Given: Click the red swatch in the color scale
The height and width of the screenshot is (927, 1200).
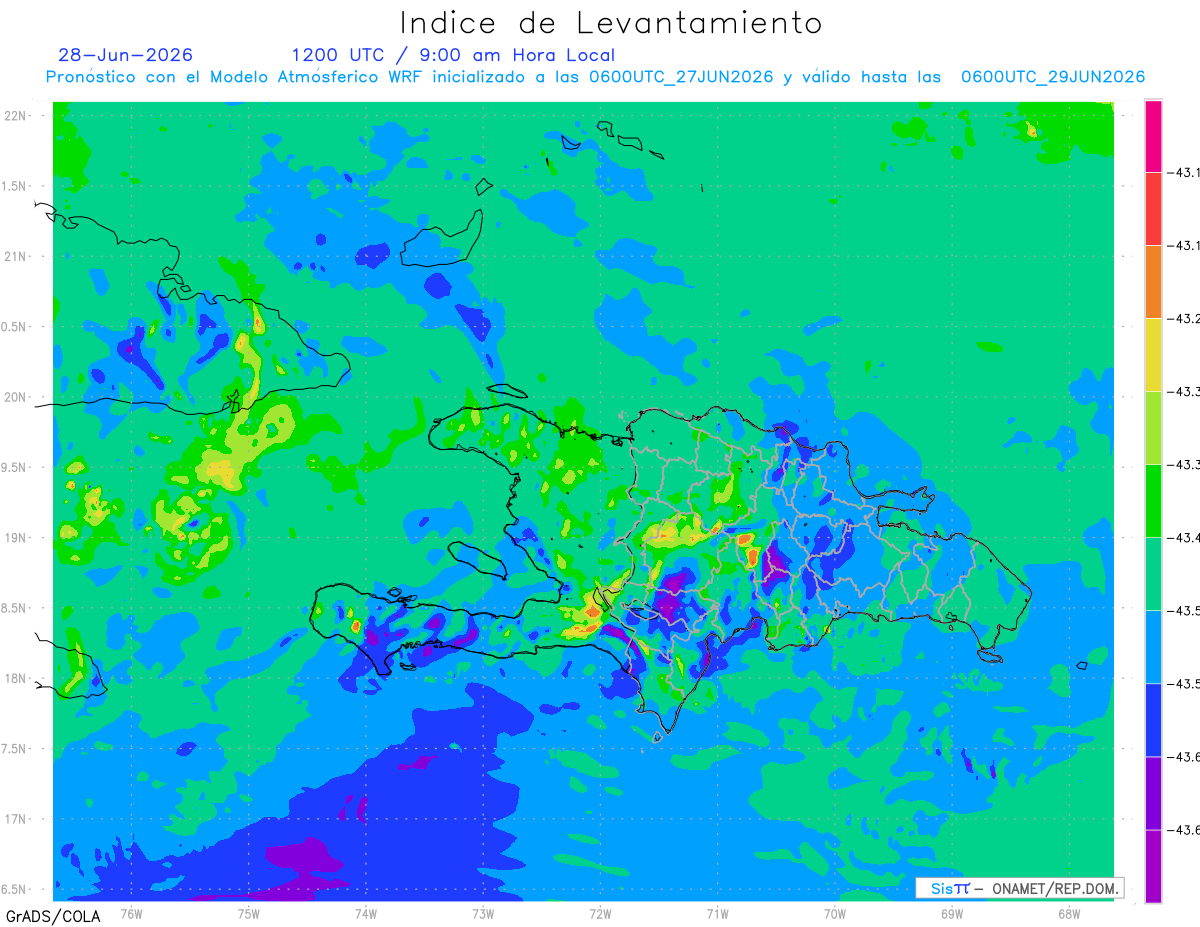Looking at the screenshot, I should [1153, 209].
